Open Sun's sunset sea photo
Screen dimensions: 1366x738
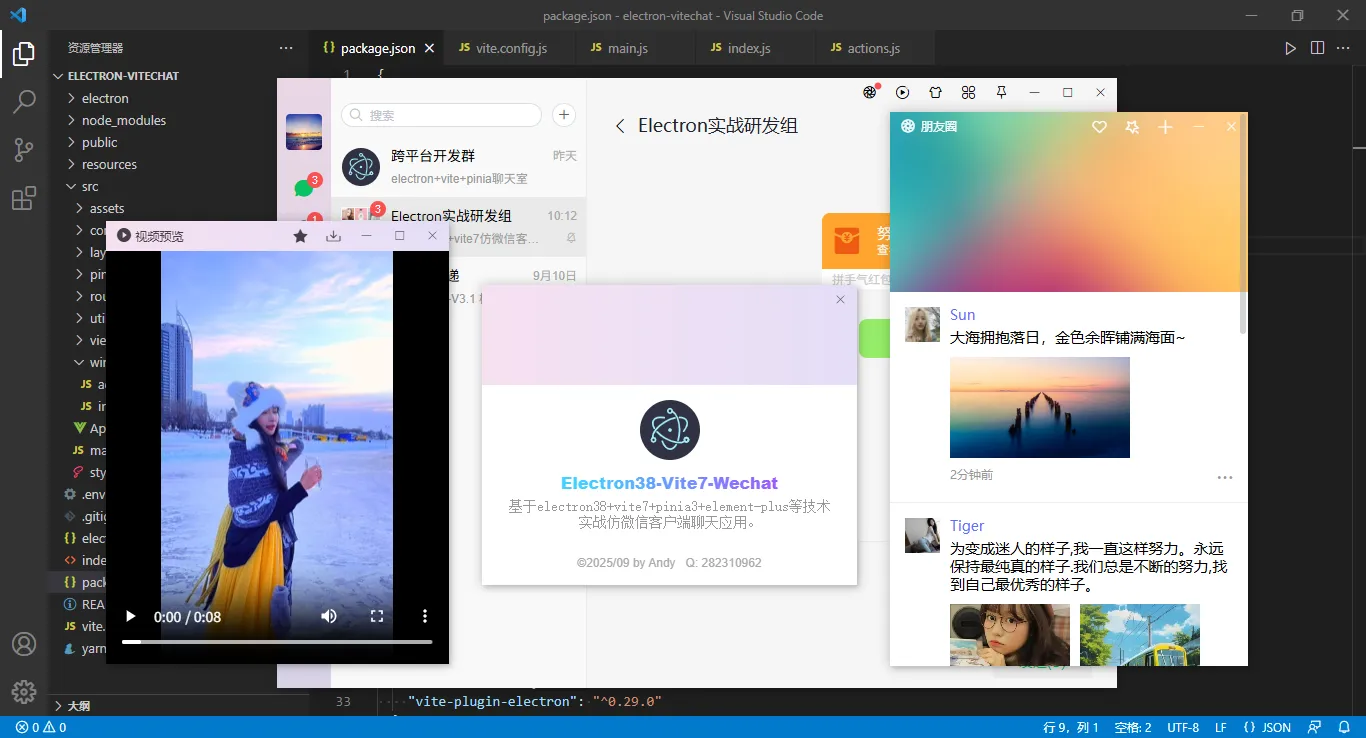(1040, 408)
